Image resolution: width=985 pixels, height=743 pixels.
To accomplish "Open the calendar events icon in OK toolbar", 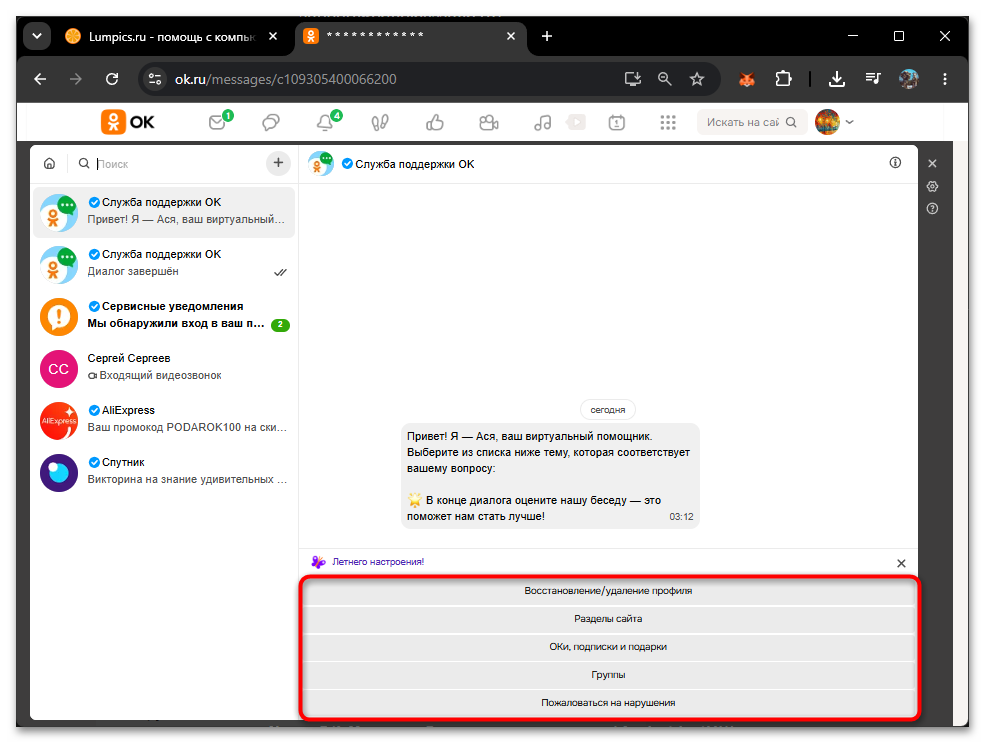I will pos(616,122).
